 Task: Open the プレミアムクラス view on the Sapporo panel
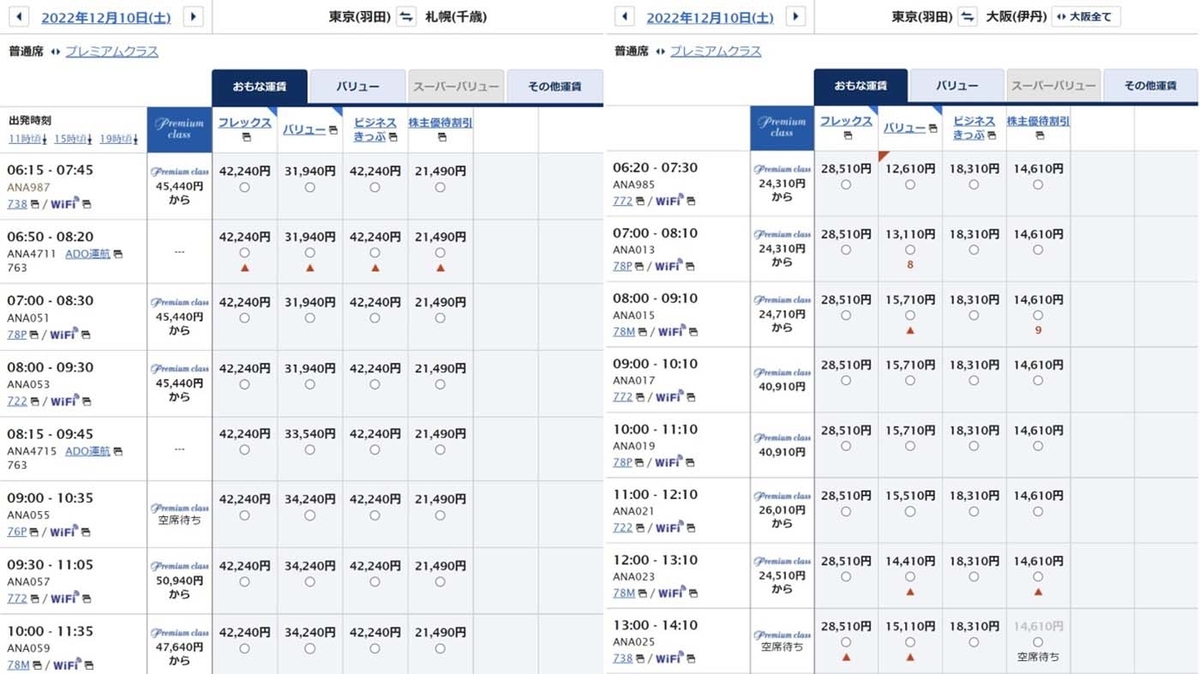pyautogui.click(x=111, y=50)
